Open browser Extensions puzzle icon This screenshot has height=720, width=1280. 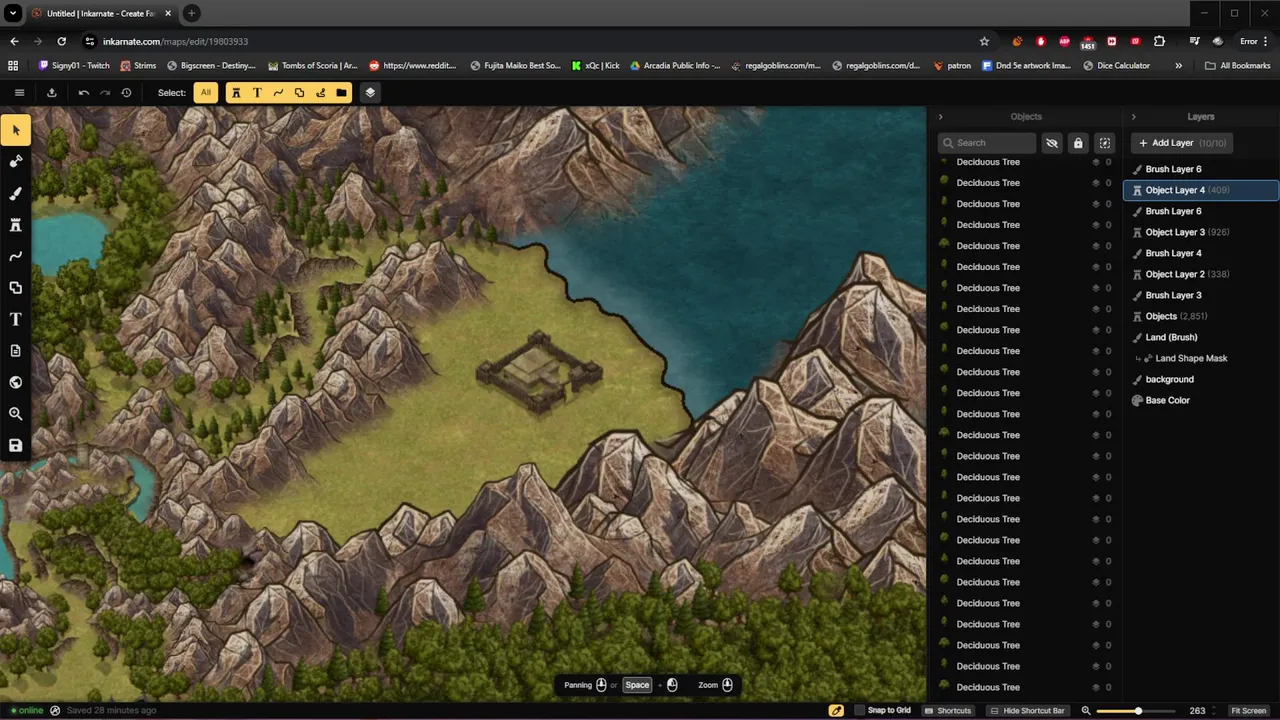1159,41
